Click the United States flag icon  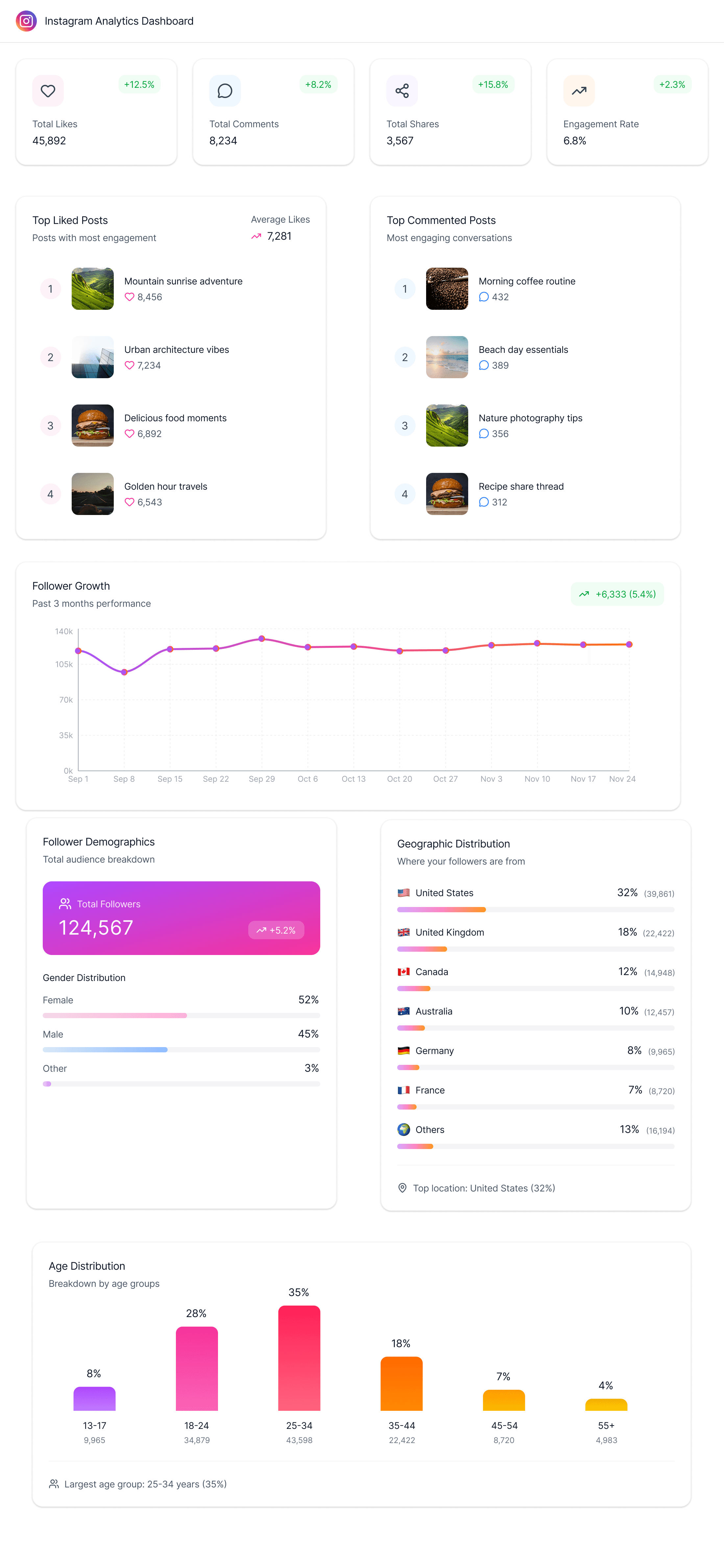(x=403, y=893)
